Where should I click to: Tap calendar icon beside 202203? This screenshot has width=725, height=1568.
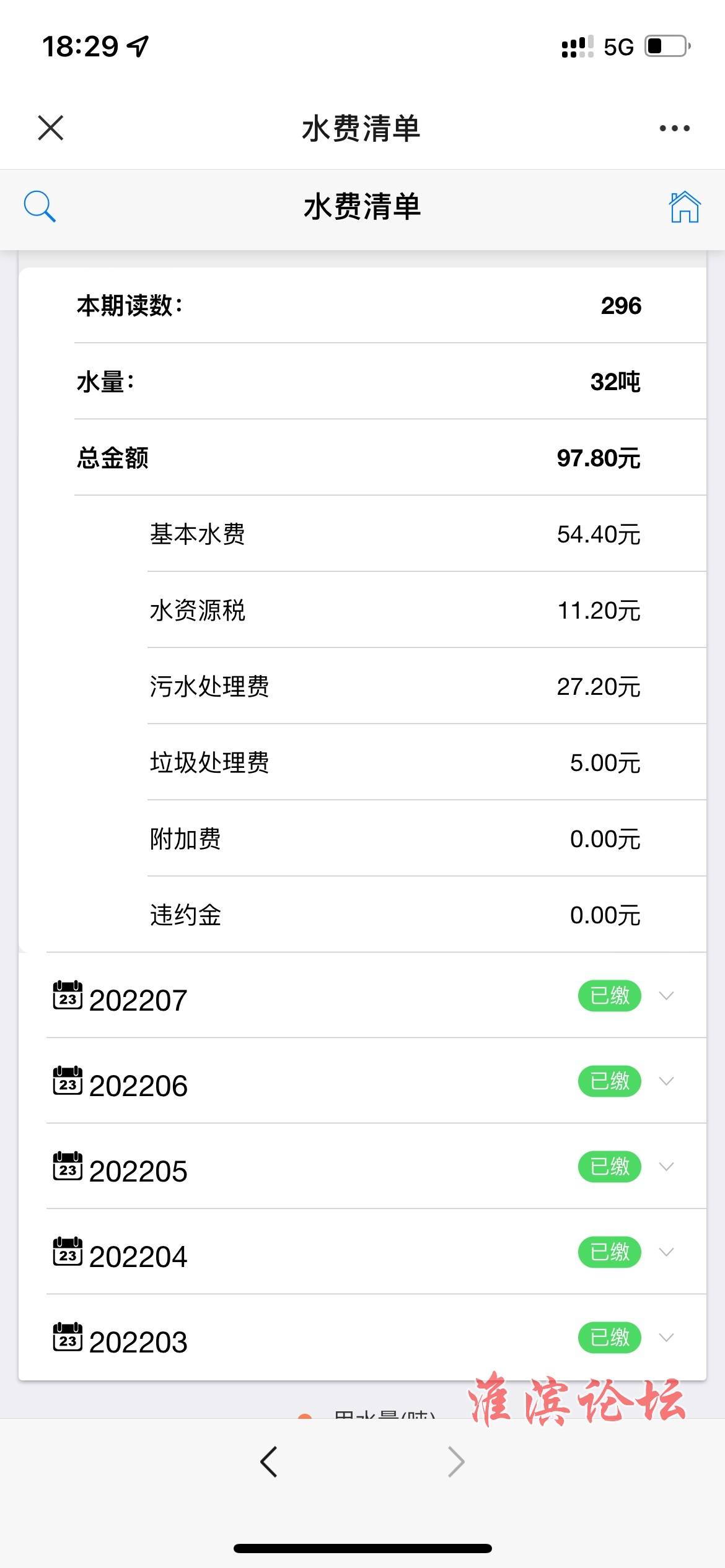tap(68, 1337)
